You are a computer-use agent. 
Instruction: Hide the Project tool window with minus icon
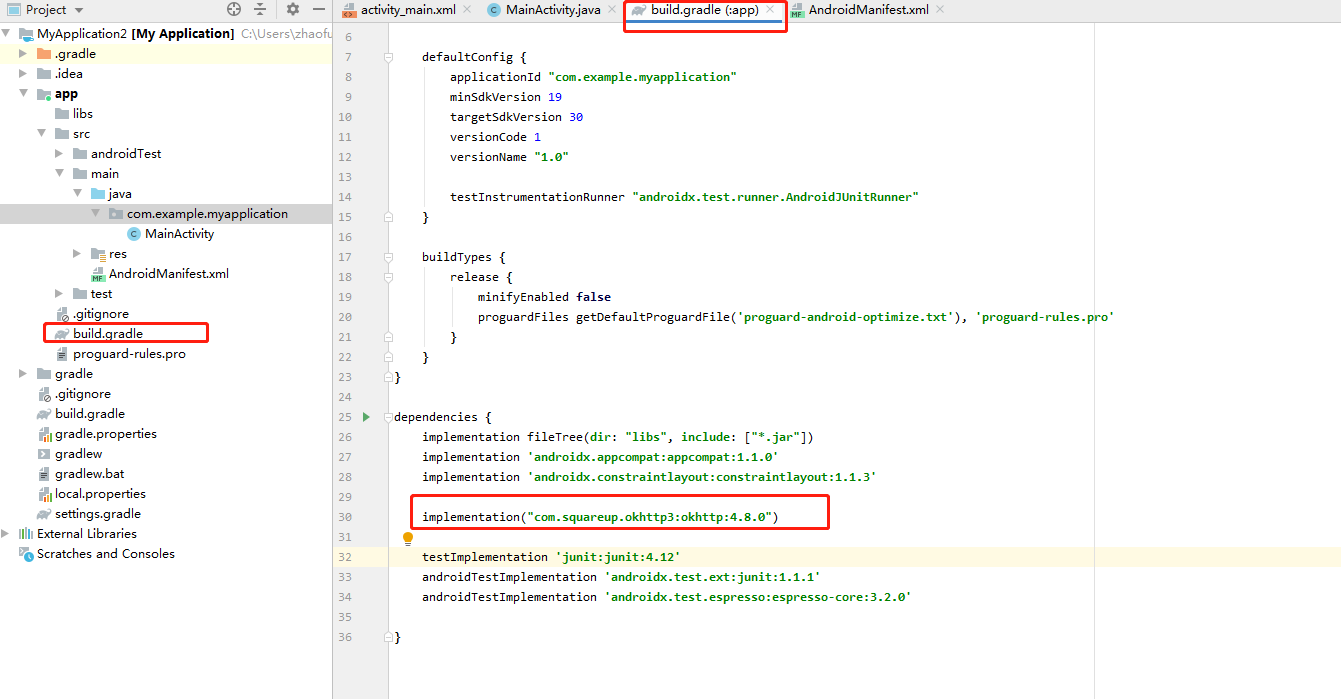tap(318, 10)
